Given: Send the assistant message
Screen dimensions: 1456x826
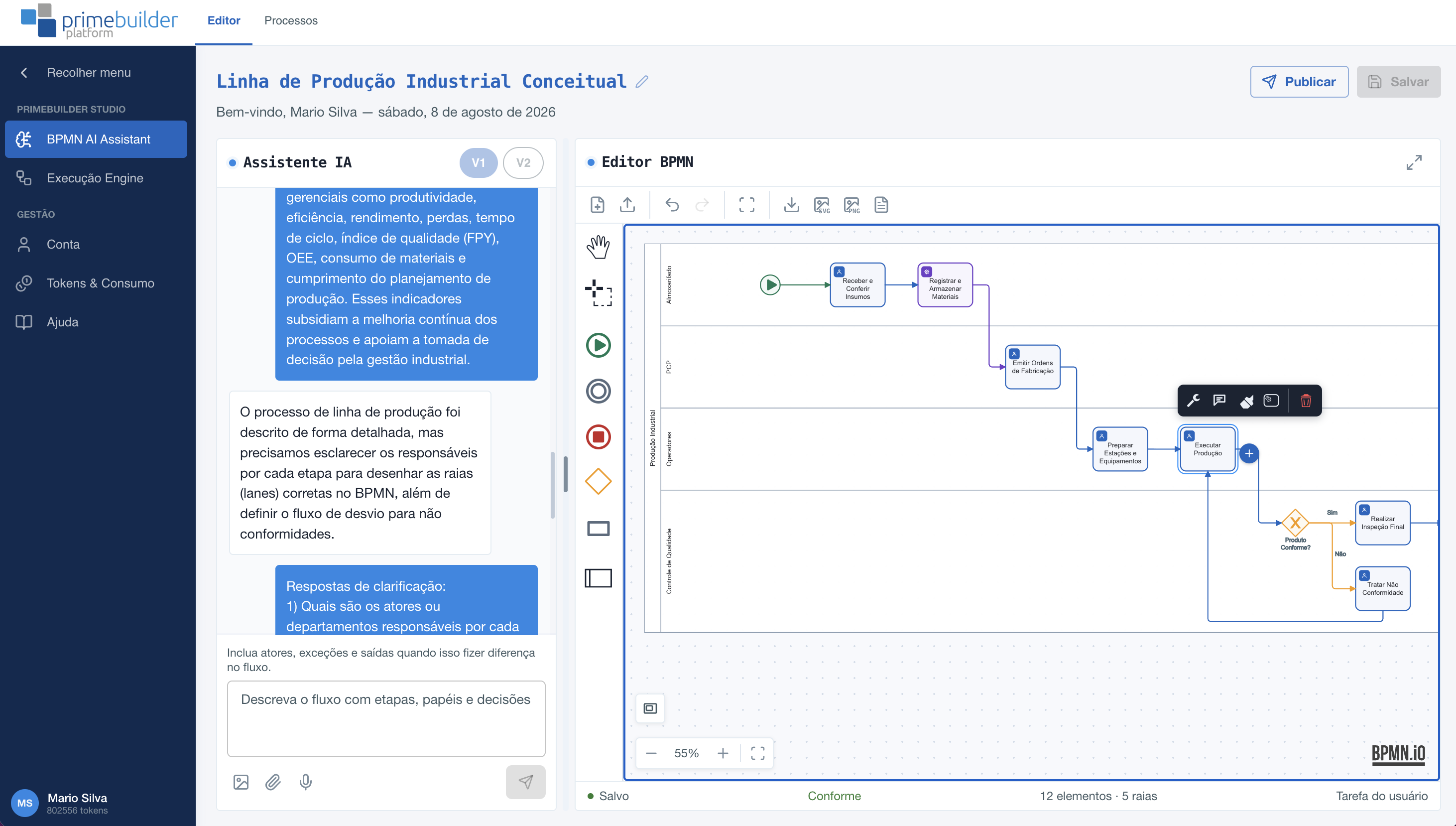Looking at the screenshot, I should point(525,782).
